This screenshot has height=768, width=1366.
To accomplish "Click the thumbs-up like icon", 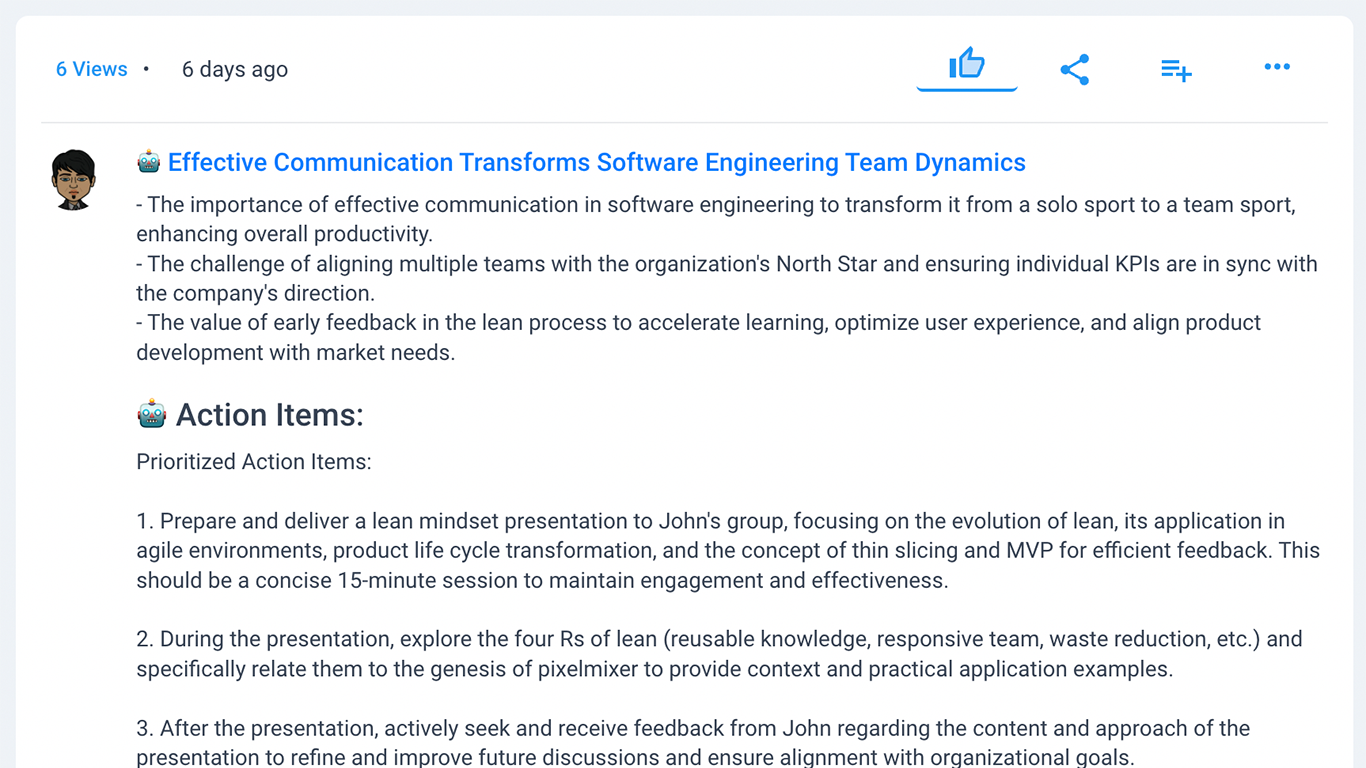I will click(x=967, y=65).
